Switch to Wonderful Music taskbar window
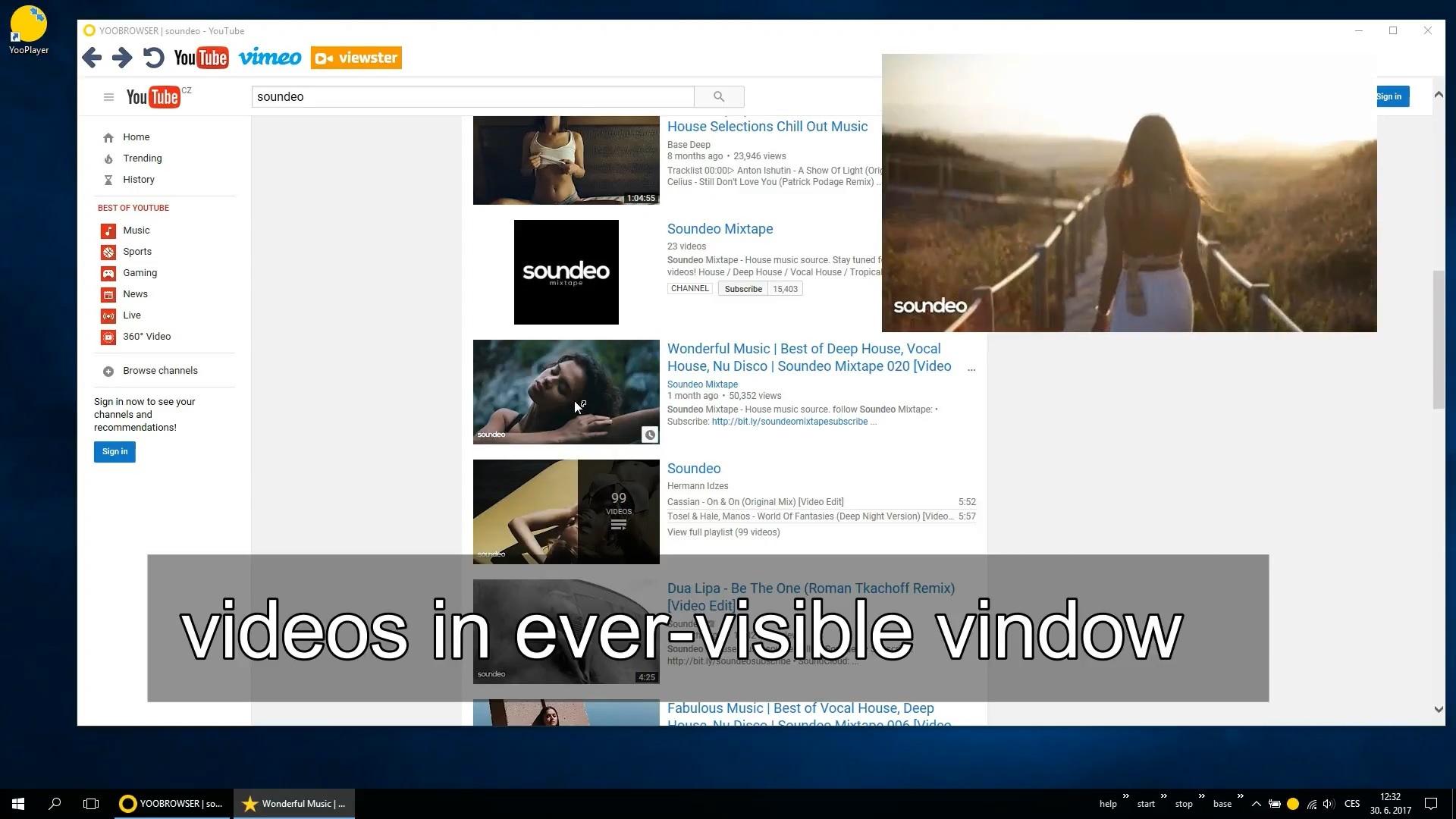 (x=293, y=804)
